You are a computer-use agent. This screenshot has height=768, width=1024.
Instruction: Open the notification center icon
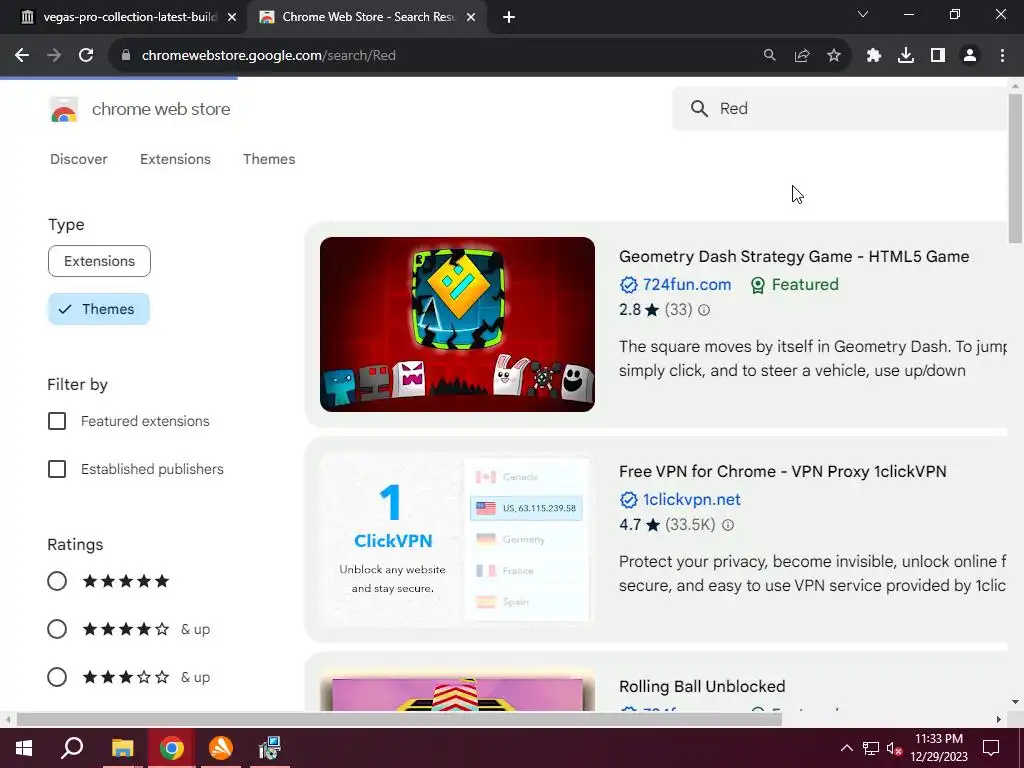point(991,748)
